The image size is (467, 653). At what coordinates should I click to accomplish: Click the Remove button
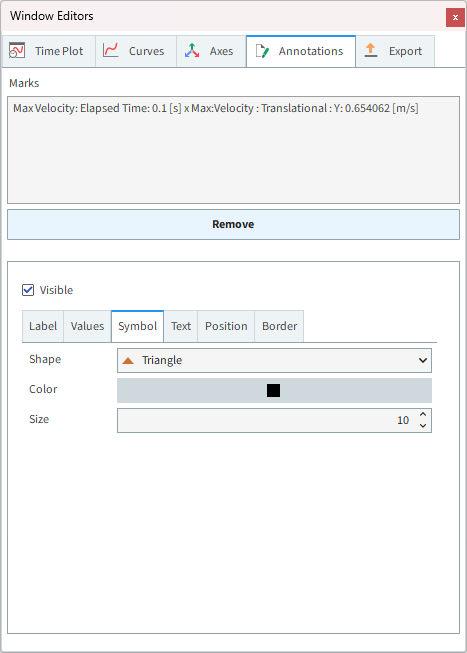(233, 224)
